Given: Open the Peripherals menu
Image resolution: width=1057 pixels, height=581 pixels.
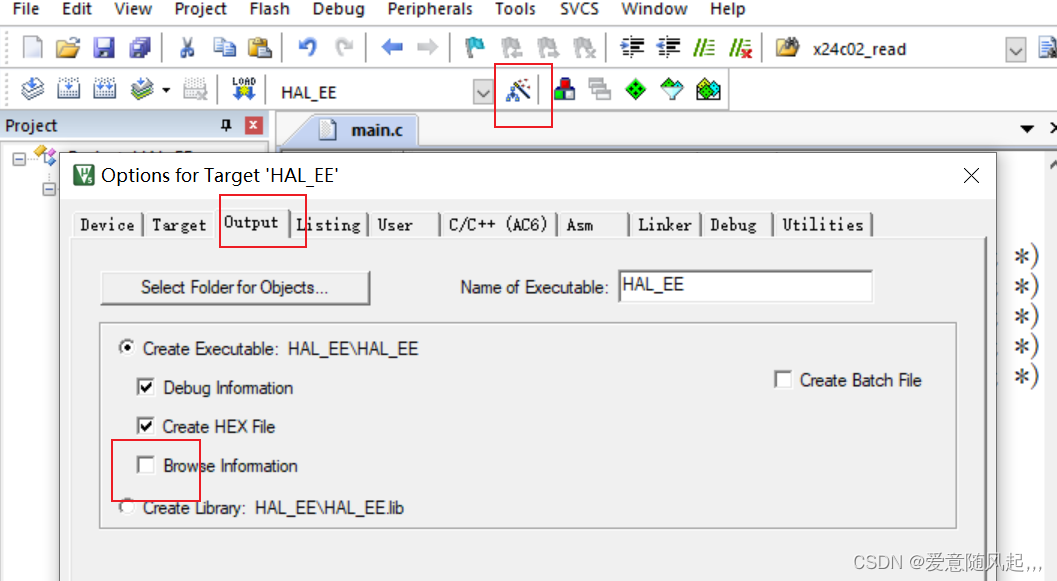Looking at the screenshot, I should point(429,9).
